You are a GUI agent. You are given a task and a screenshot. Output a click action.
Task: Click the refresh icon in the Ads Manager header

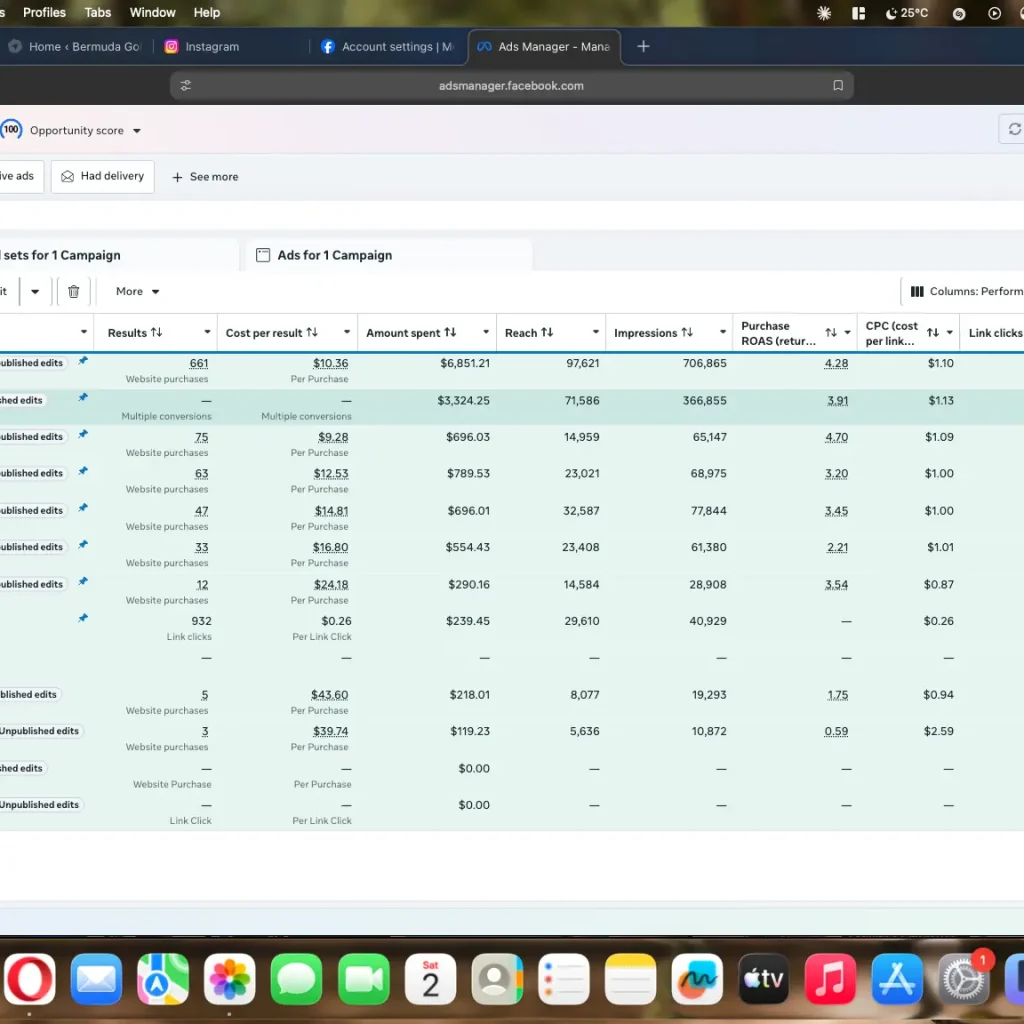point(1014,129)
